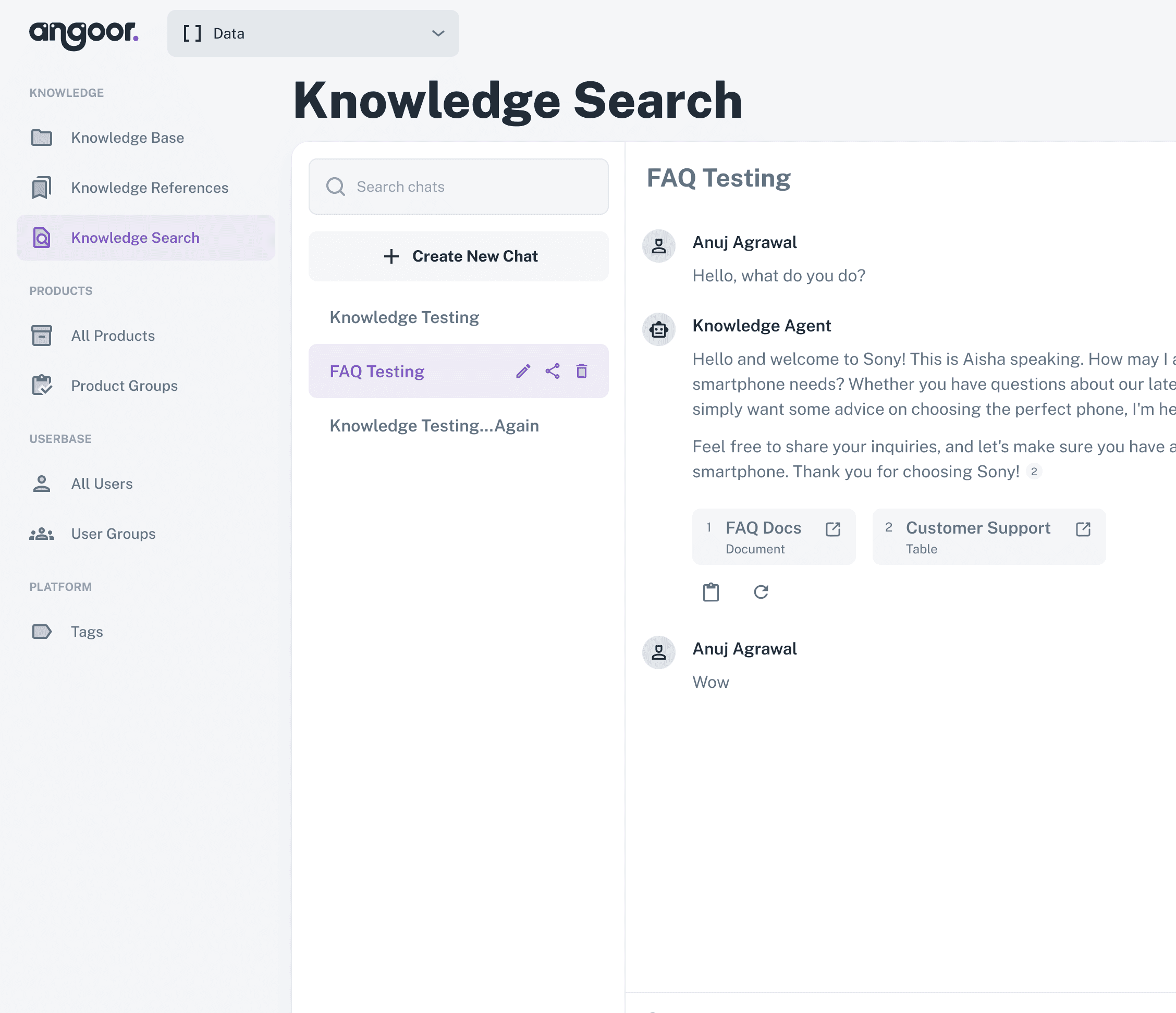Viewport: 1176px width, 1013px height.
Task: Copy the Knowledge Agent response using clipboard icon
Action: pos(711,592)
